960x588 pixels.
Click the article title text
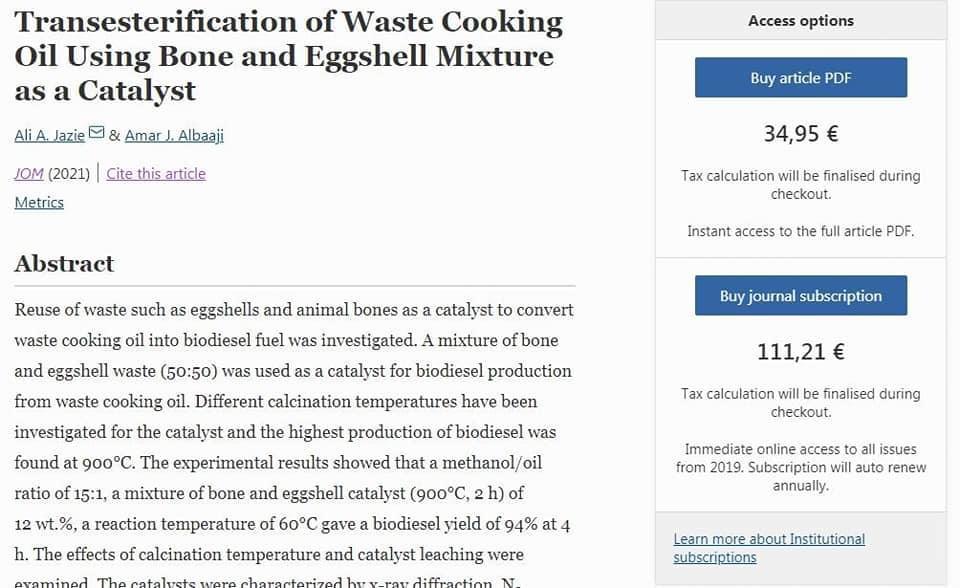[x=288, y=56]
